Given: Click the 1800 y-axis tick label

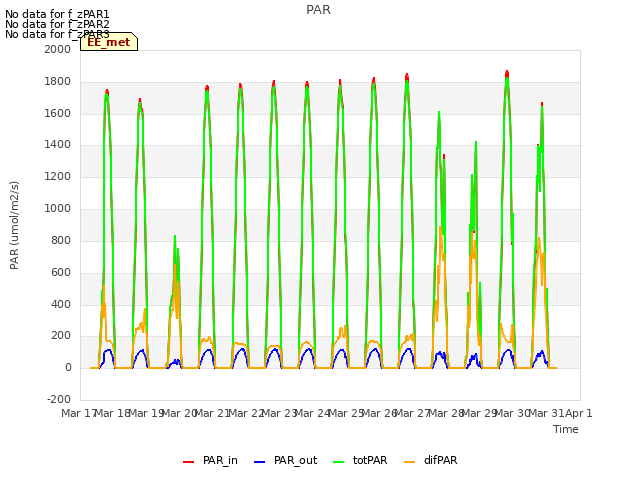Looking at the screenshot, I should 58,82.
